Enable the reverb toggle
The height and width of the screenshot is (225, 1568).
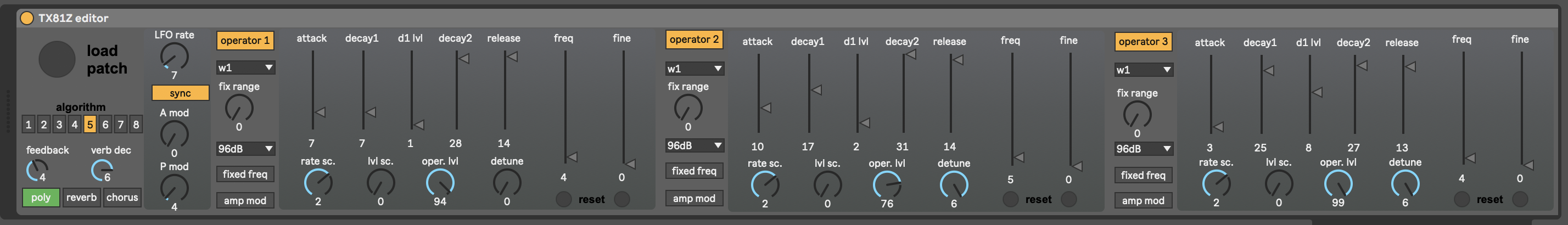pos(81,198)
